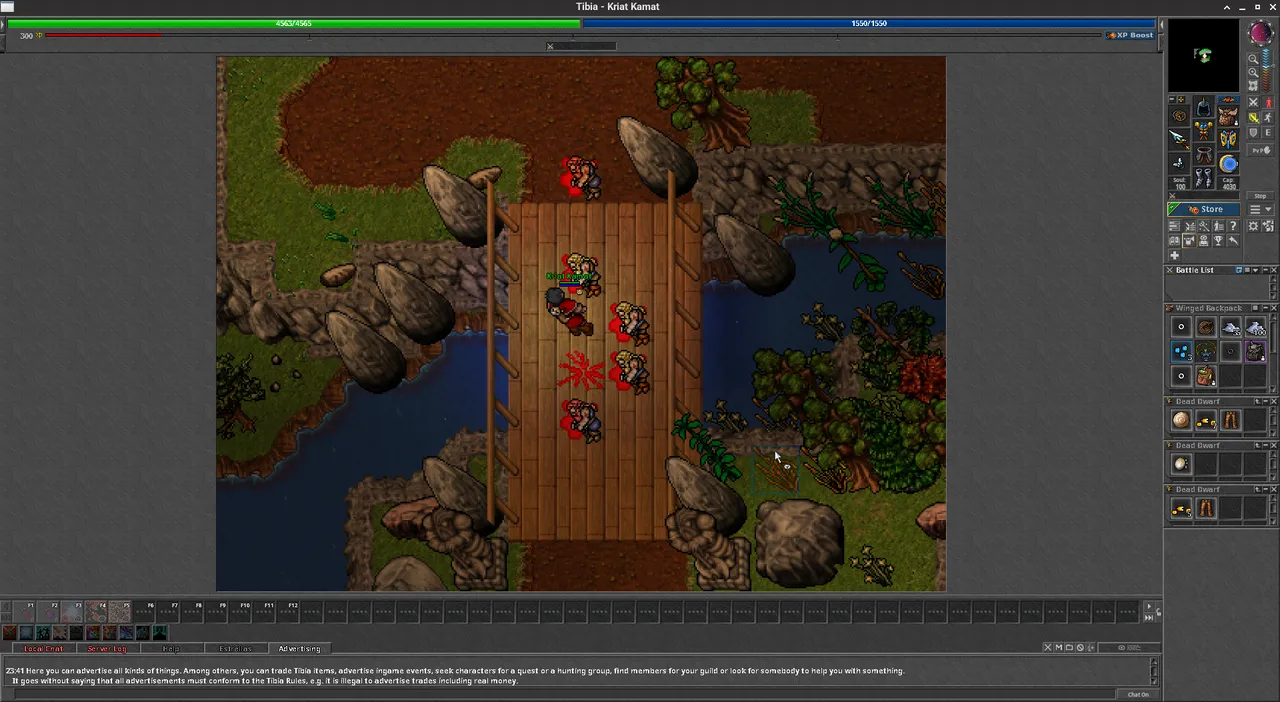Go up a level in first Dead Dwarf
Screen dimensions: 1280x702
(x=1257, y=401)
